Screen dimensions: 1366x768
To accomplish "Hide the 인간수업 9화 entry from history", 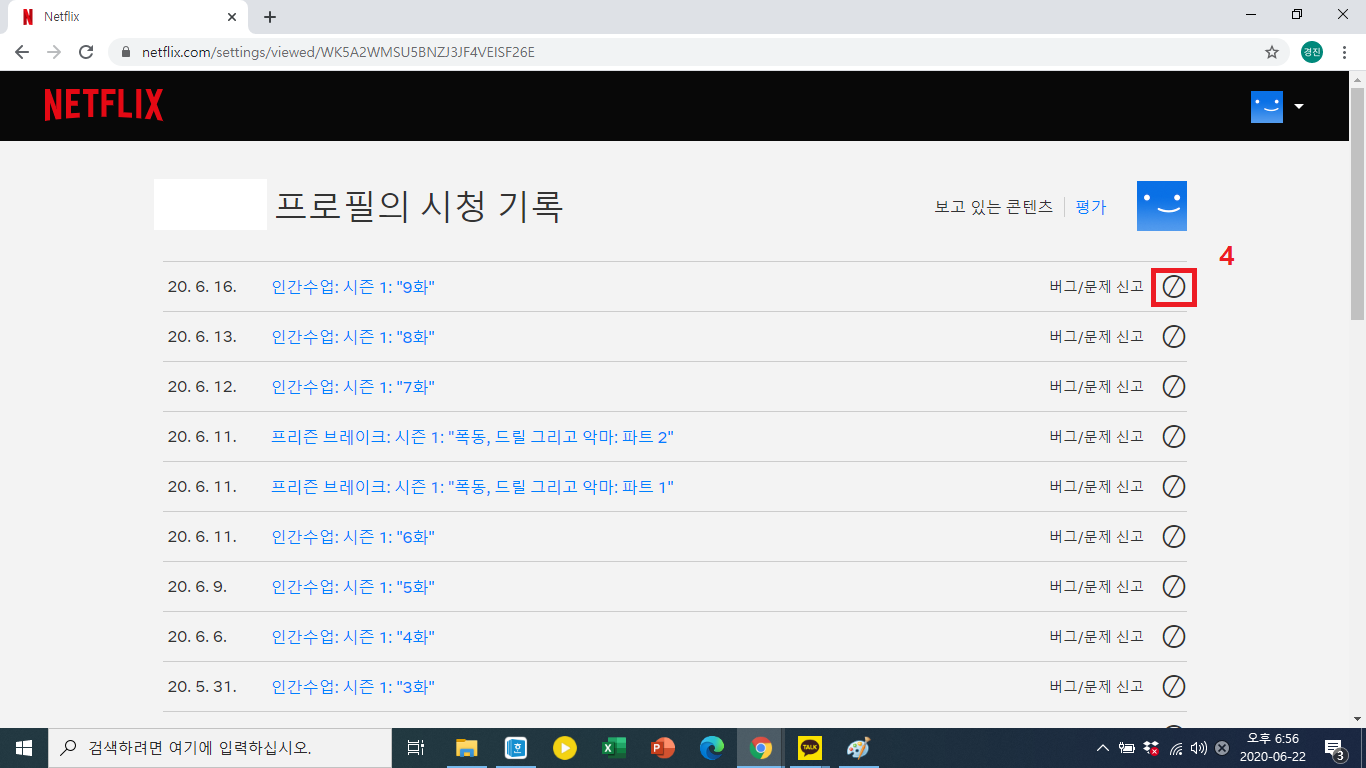I will click(1174, 287).
